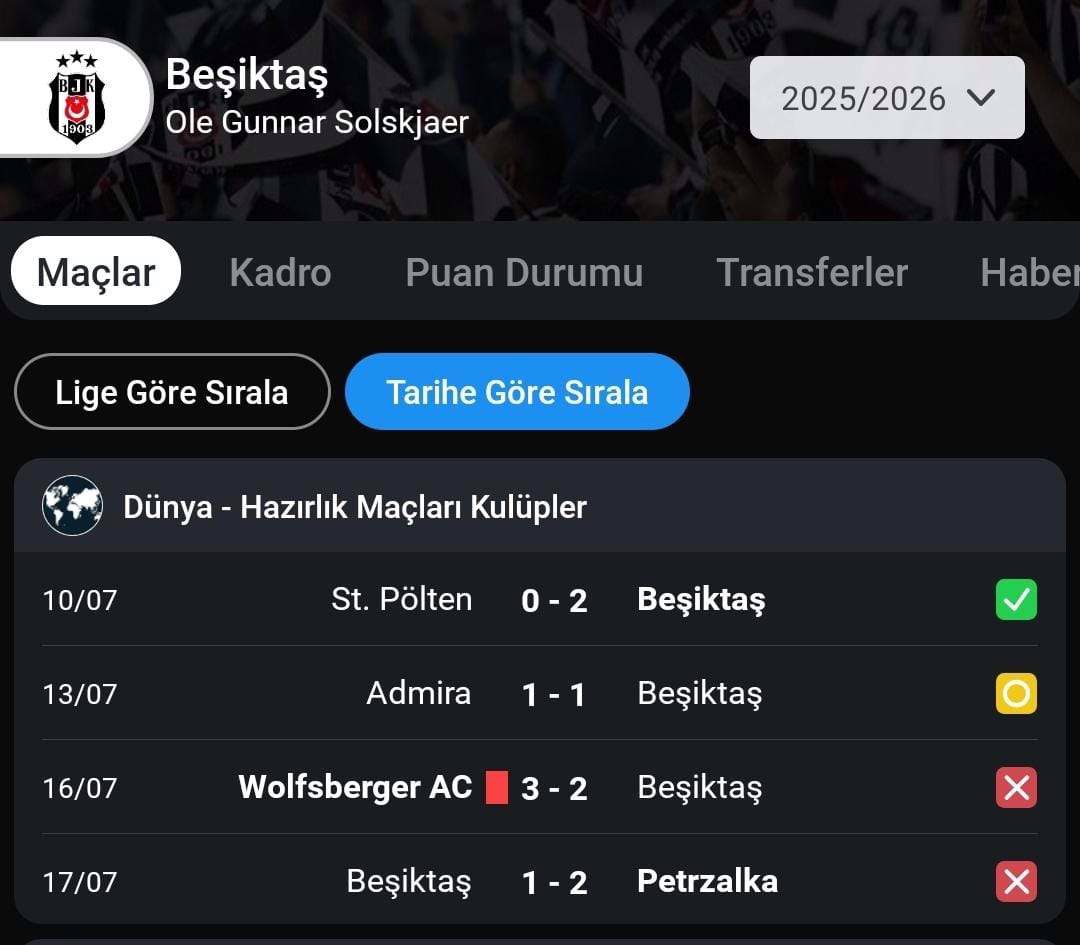Go to the Transferler tab
Image resolution: width=1080 pixels, height=945 pixels.
click(812, 272)
